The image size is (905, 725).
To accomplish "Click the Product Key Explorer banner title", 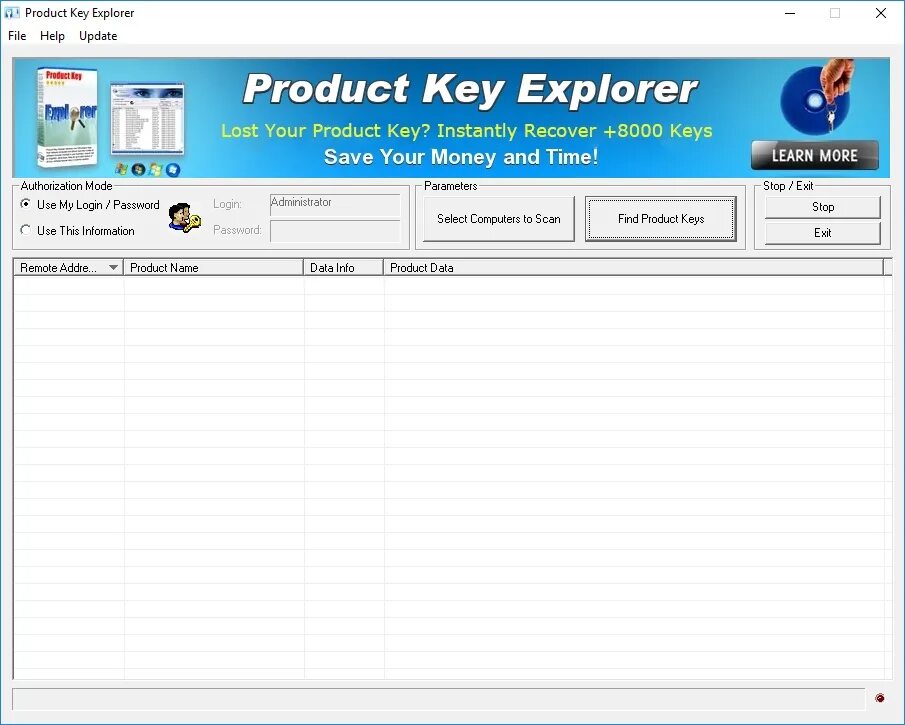I will tap(470, 89).
